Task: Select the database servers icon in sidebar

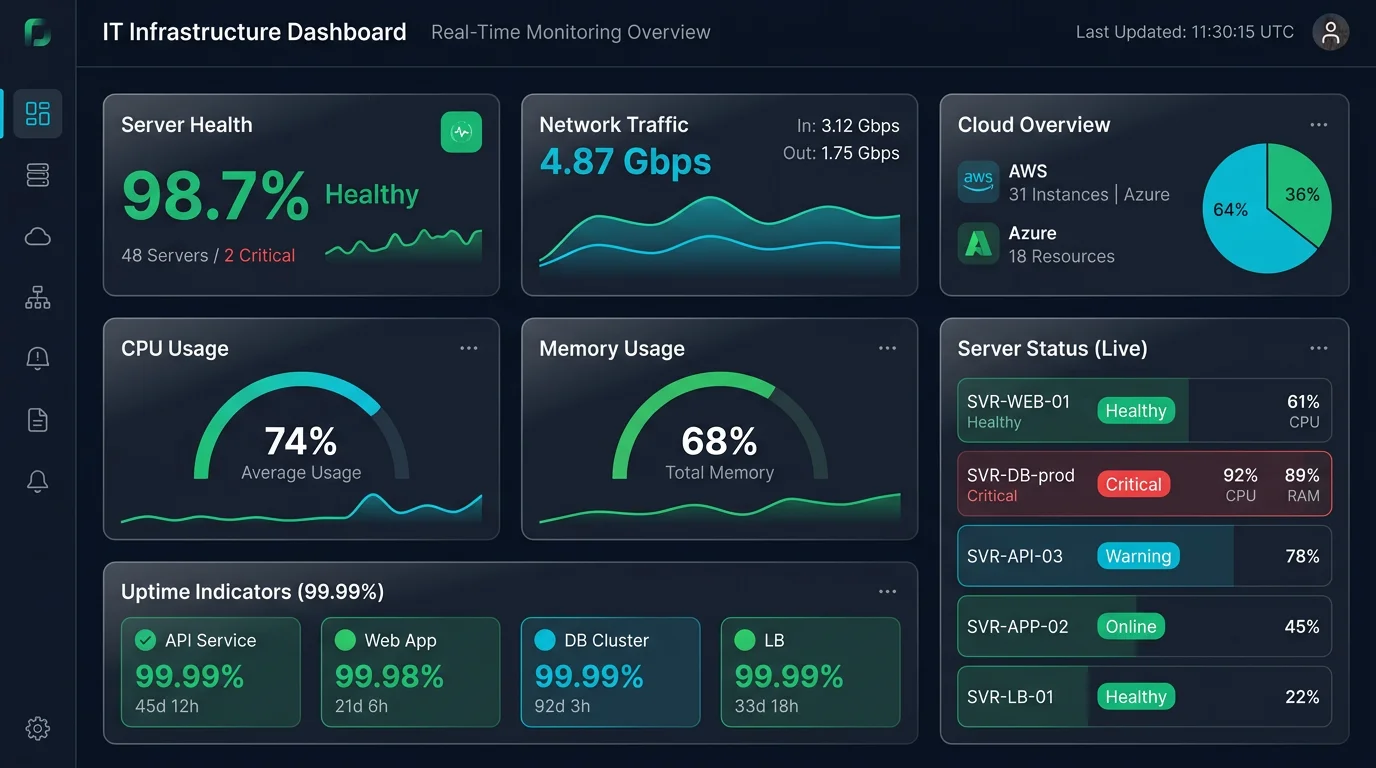Action: tap(37, 175)
